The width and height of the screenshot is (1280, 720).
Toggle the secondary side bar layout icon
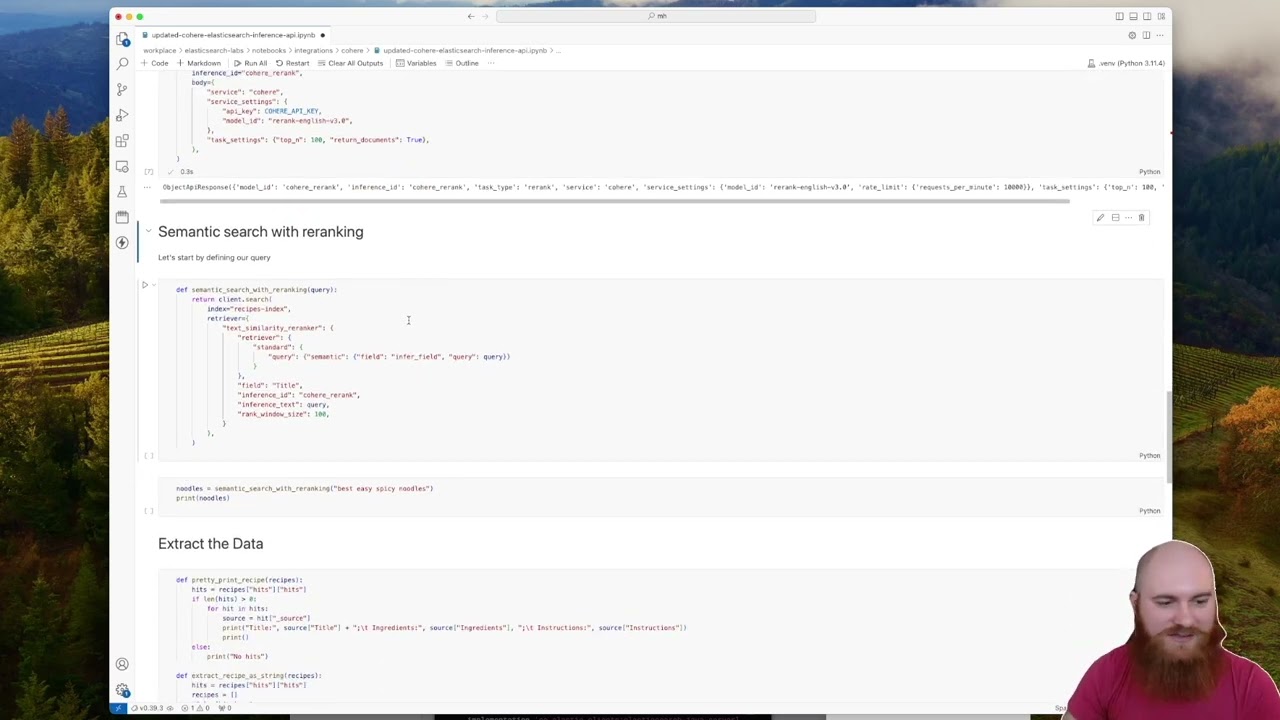click(x=1147, y=16)
